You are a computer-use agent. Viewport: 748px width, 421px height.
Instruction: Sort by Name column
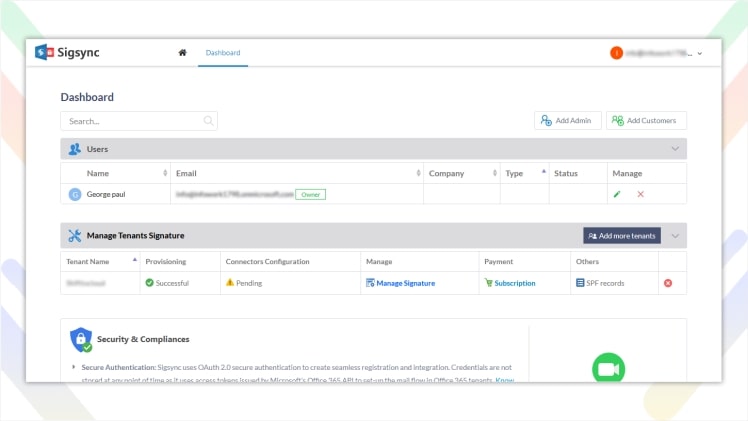[165, 173]
